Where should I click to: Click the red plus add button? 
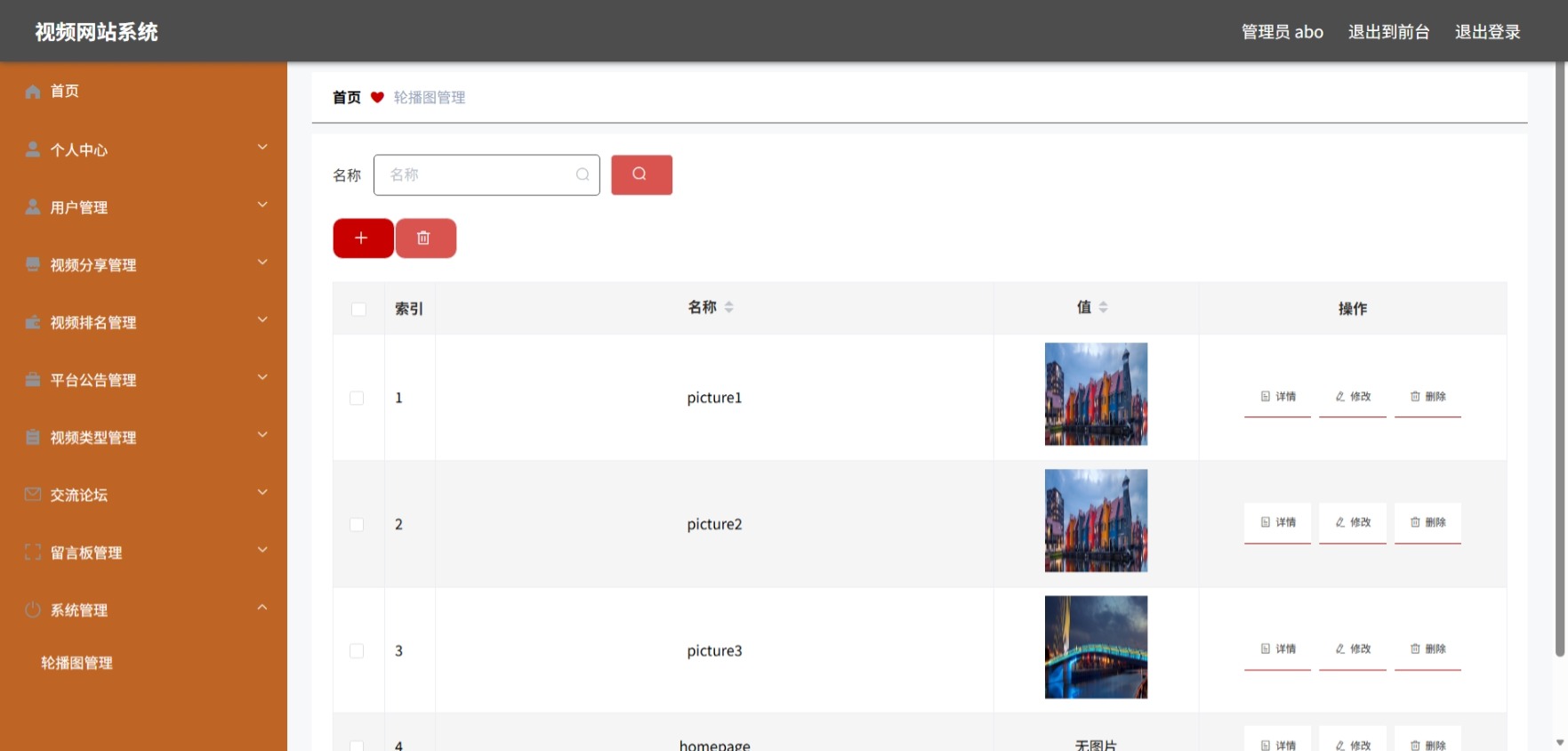363,238
